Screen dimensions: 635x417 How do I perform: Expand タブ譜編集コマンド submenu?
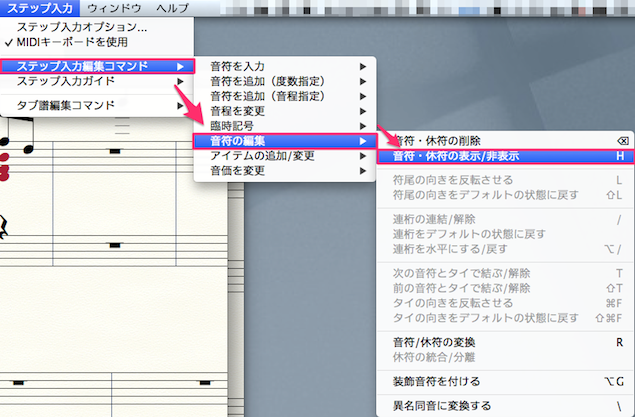pos(97,105)
